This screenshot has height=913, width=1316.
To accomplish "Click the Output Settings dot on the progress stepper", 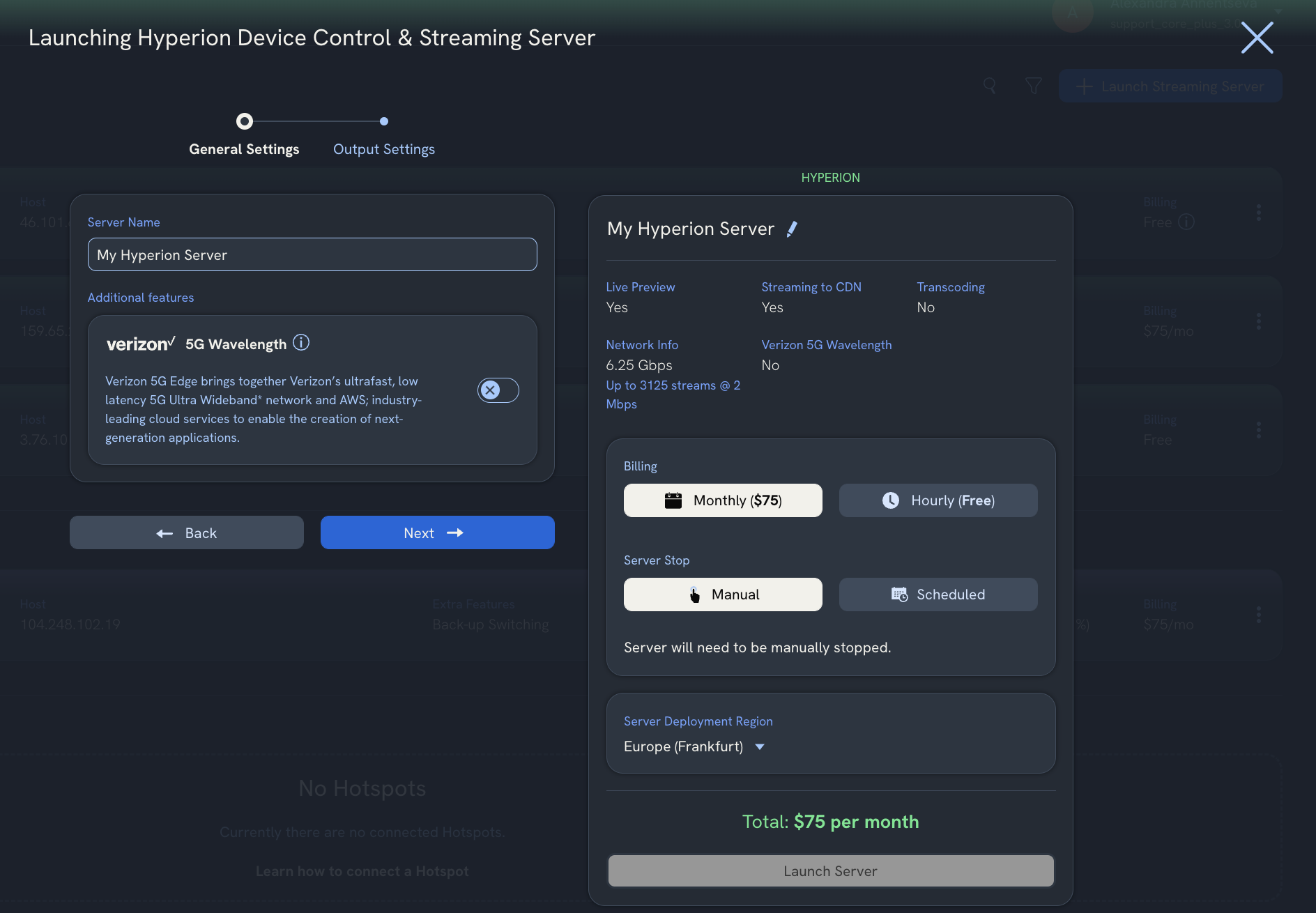I will click(x=384, y=121).
